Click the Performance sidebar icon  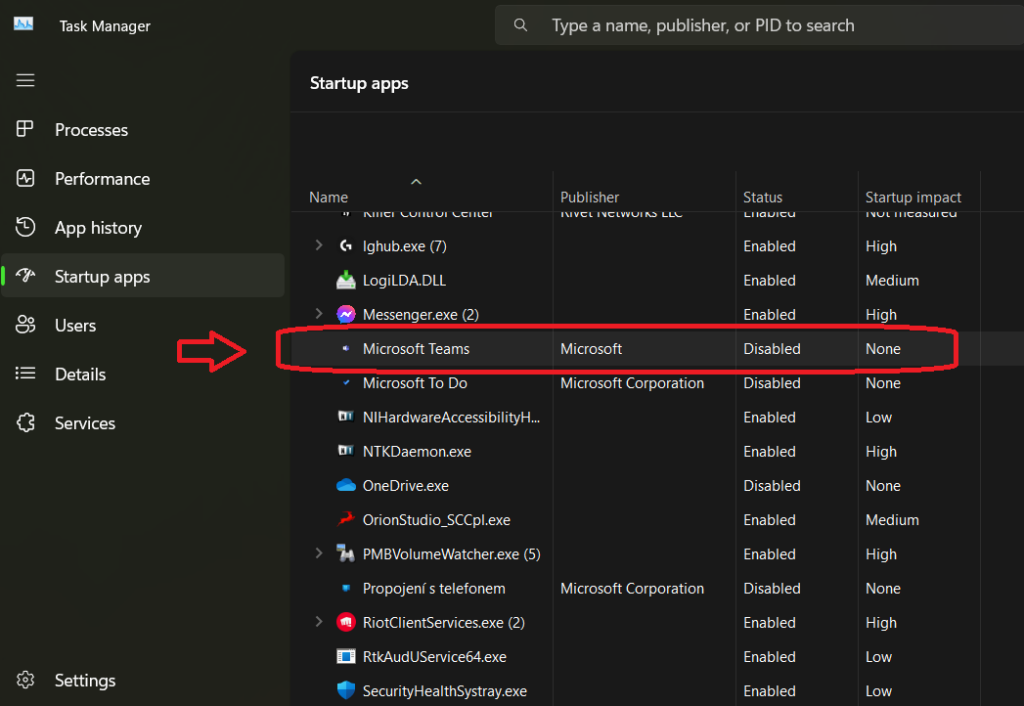25,178
